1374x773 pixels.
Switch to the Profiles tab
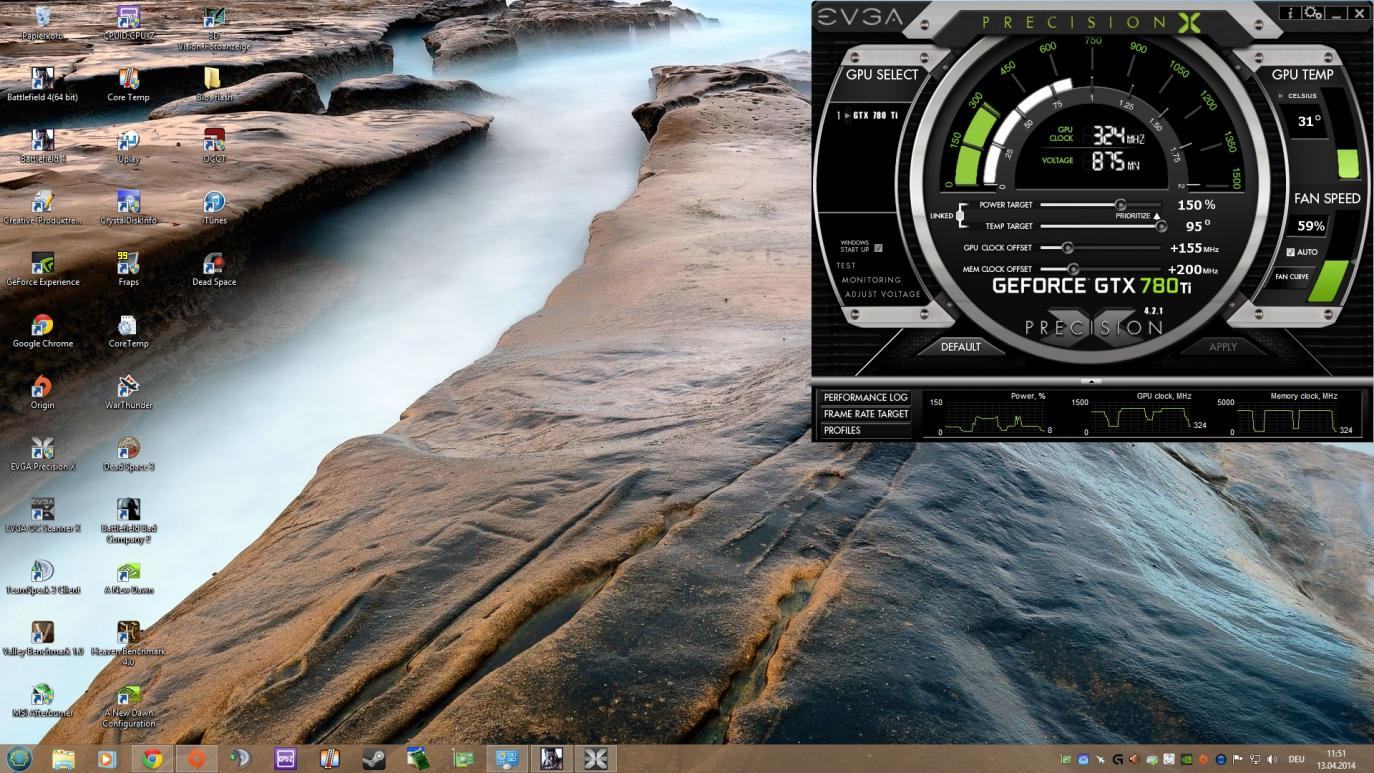[843, 430]
